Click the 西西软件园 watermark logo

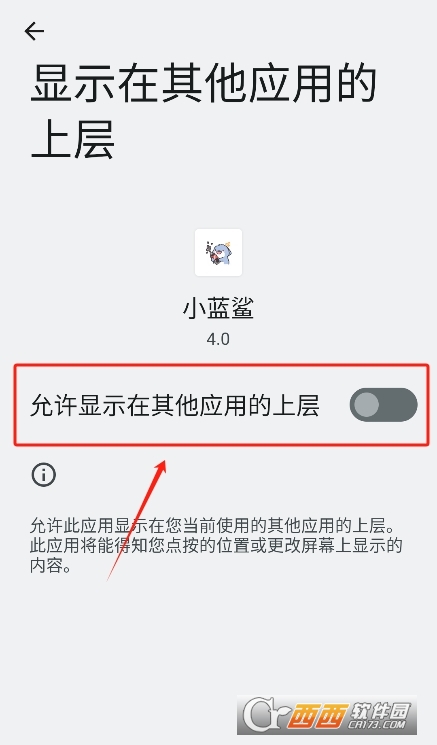pyautogui.click(x=327, y=715)
